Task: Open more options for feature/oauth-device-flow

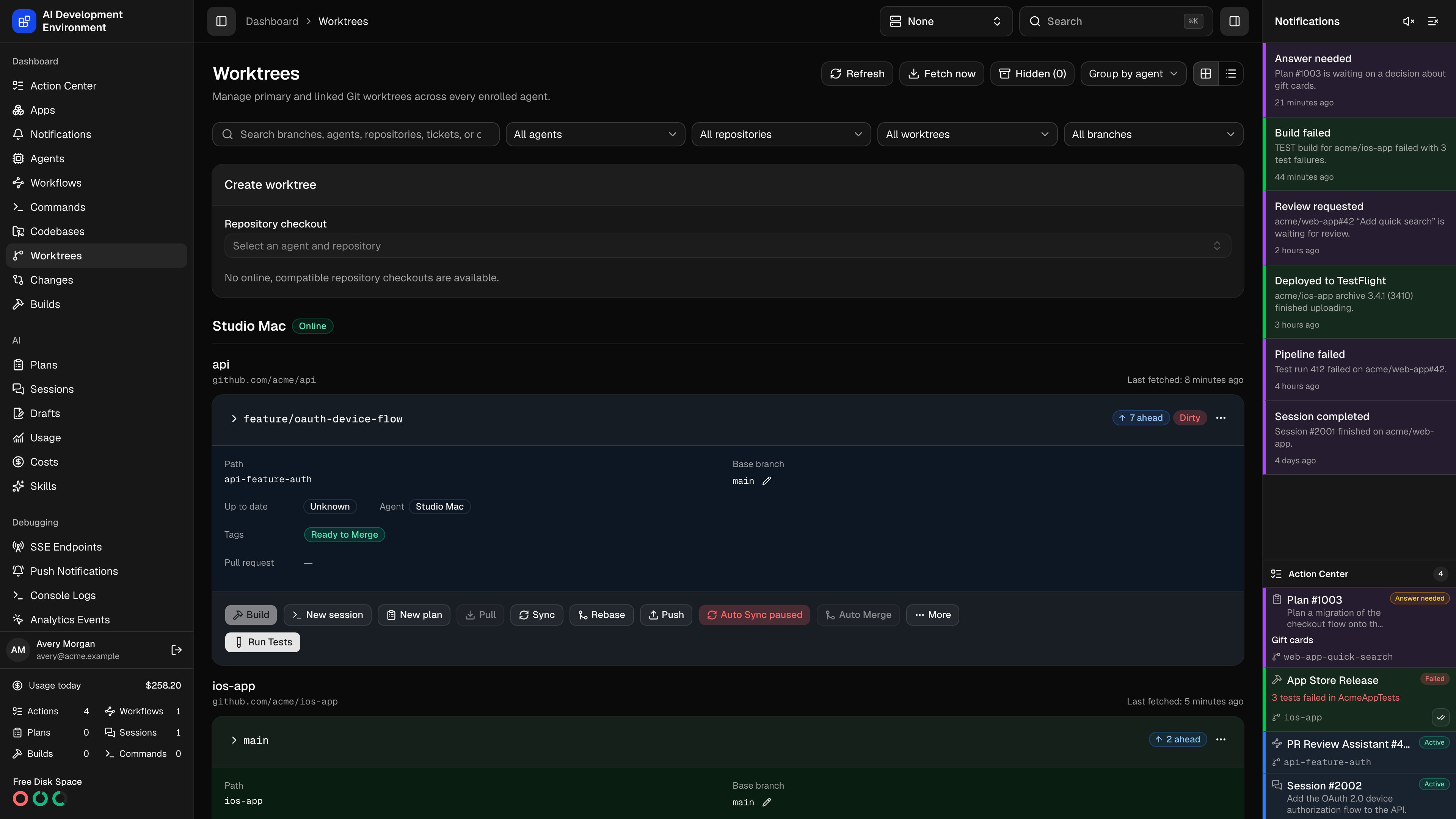Action: click(x=1221, y=418)
